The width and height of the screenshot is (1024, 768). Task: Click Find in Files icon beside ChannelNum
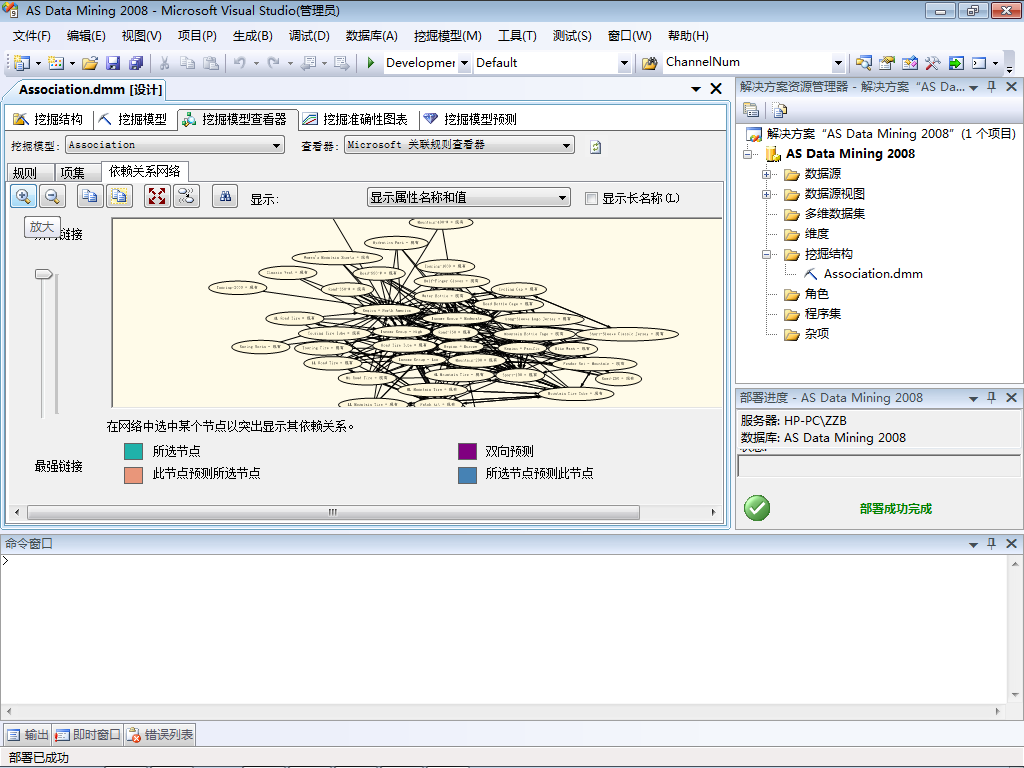click(x=649, y=63)
